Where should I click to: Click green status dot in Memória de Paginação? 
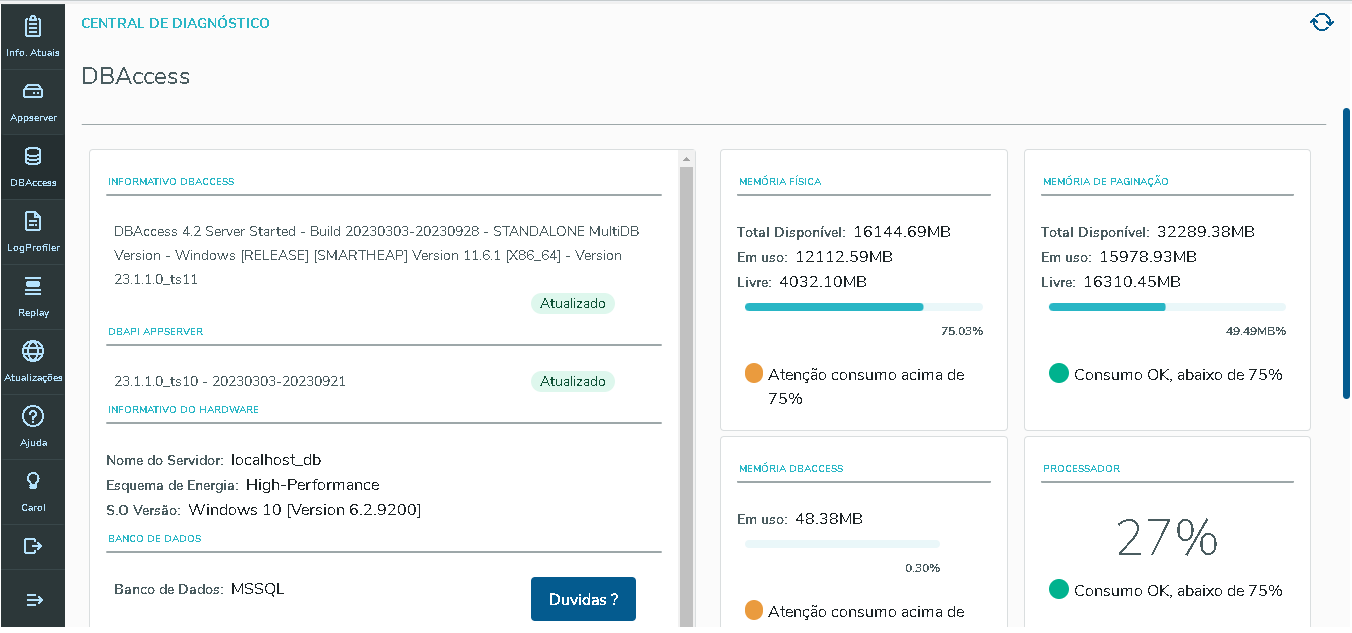click(1058, 374)
